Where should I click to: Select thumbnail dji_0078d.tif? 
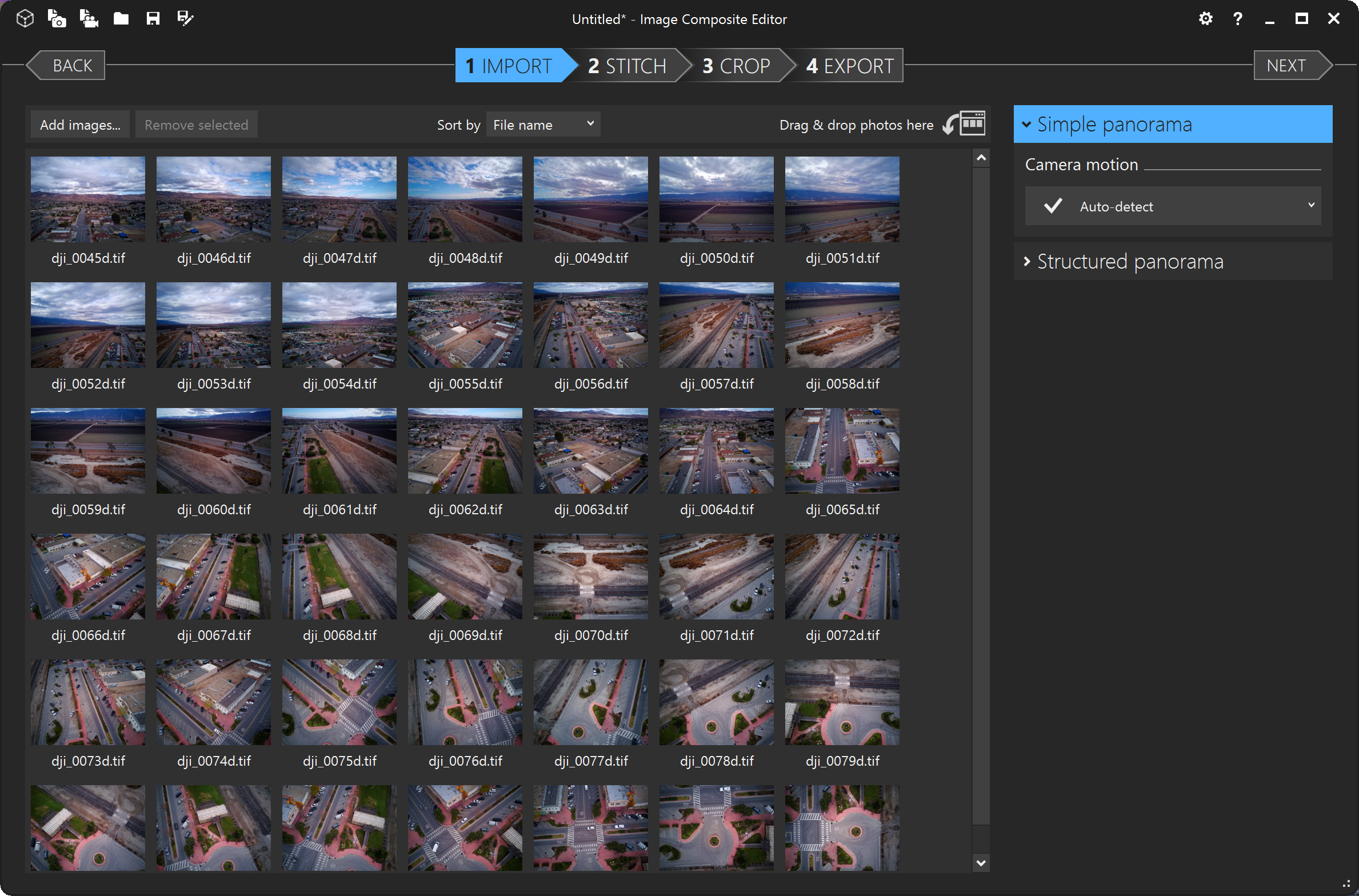click(717, 702)
